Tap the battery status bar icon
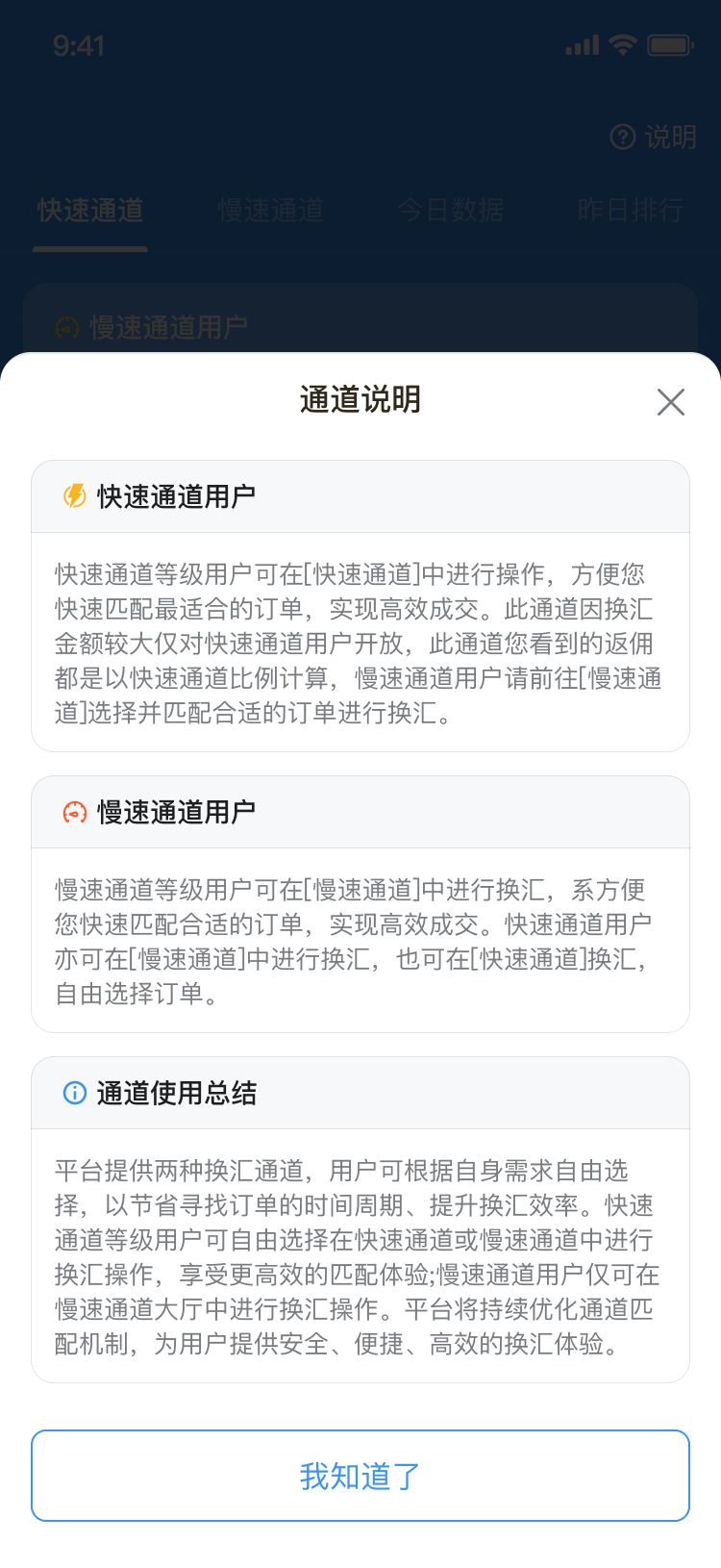This screenshot has height=1568, width=721. 669,45
